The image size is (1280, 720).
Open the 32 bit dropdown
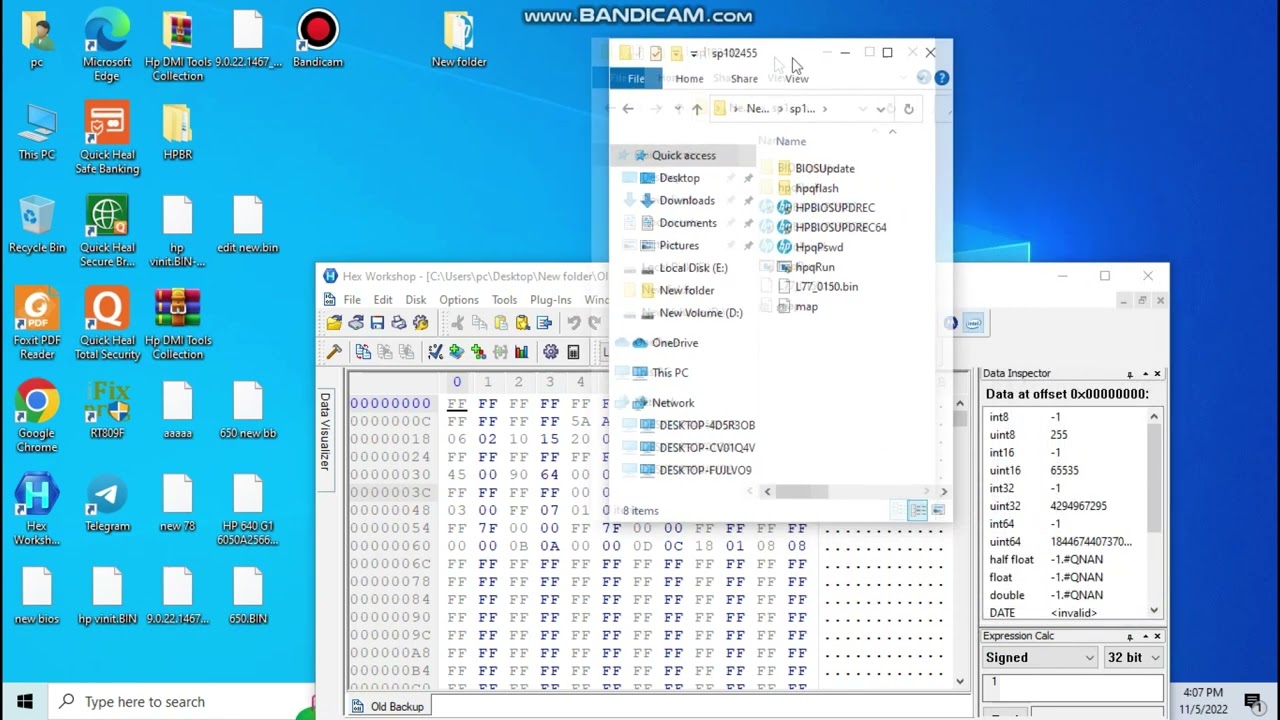click(1134, 657)
